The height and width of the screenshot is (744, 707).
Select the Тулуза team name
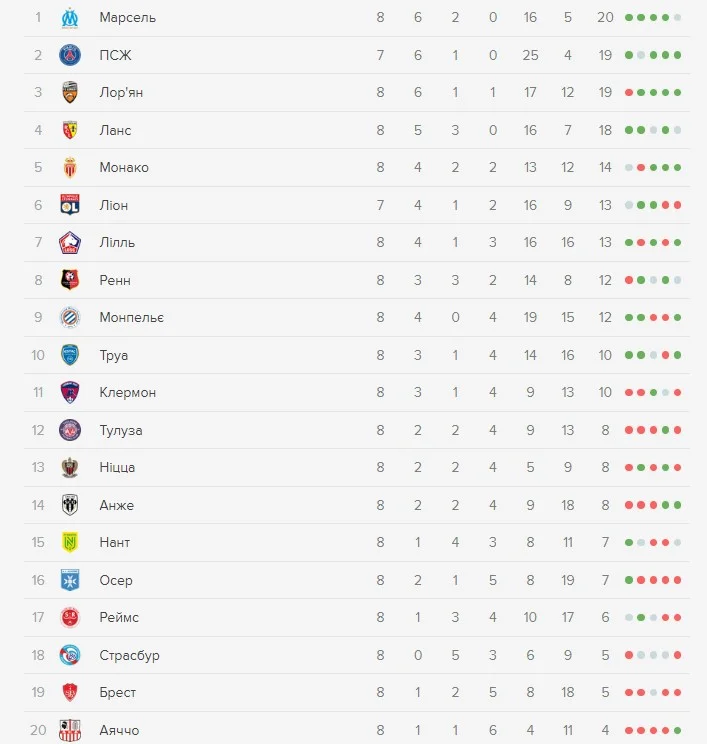(121, 430)
